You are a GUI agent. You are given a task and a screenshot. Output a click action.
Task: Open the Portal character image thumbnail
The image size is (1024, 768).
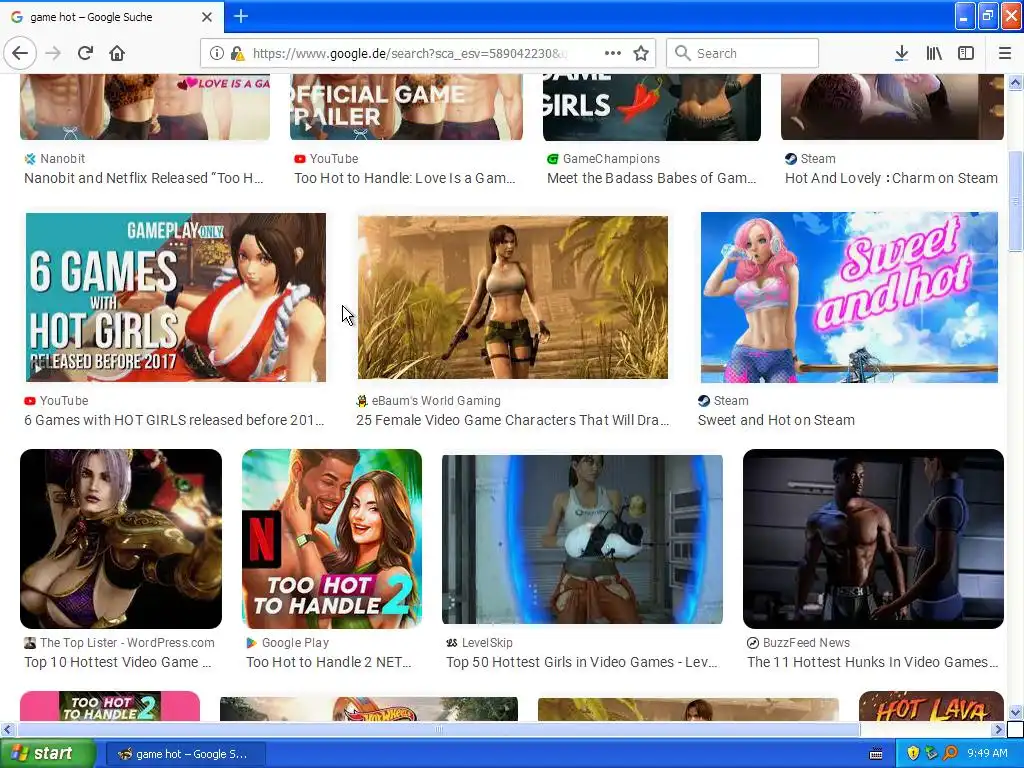(x=583, y=539)
